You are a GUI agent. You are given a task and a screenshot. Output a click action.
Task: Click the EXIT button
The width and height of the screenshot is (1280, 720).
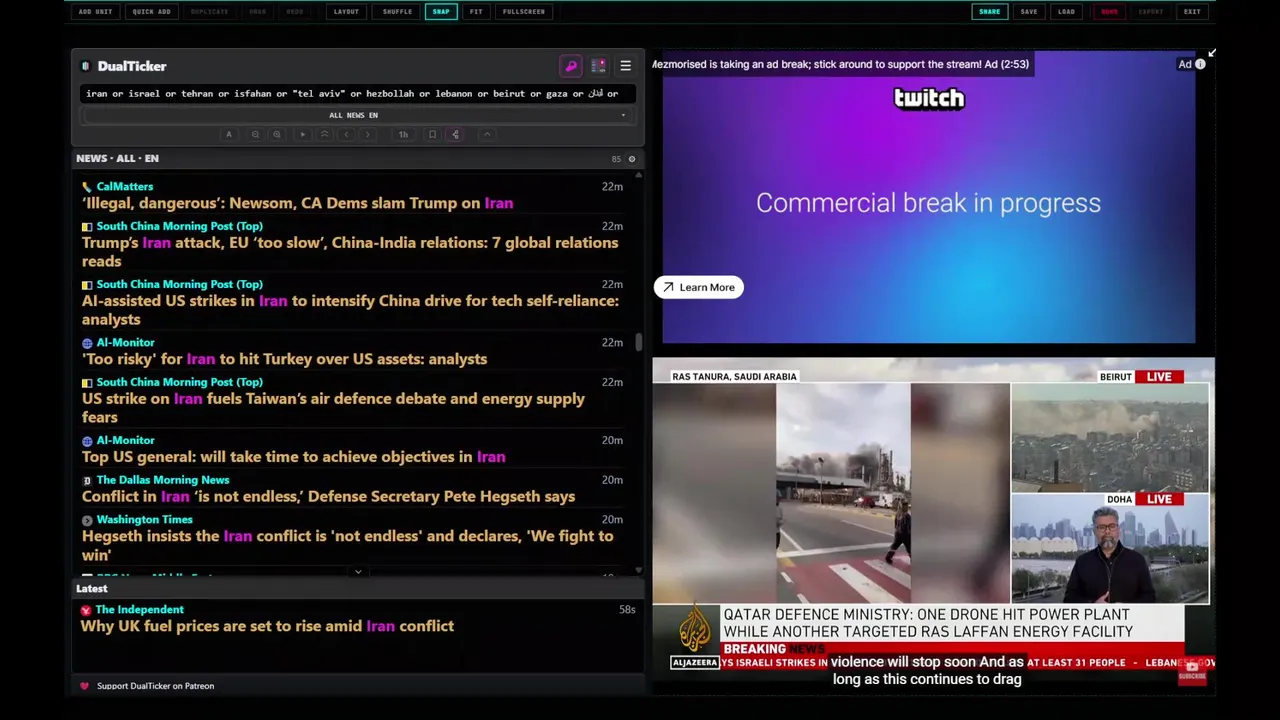(x=1192, y=12)
